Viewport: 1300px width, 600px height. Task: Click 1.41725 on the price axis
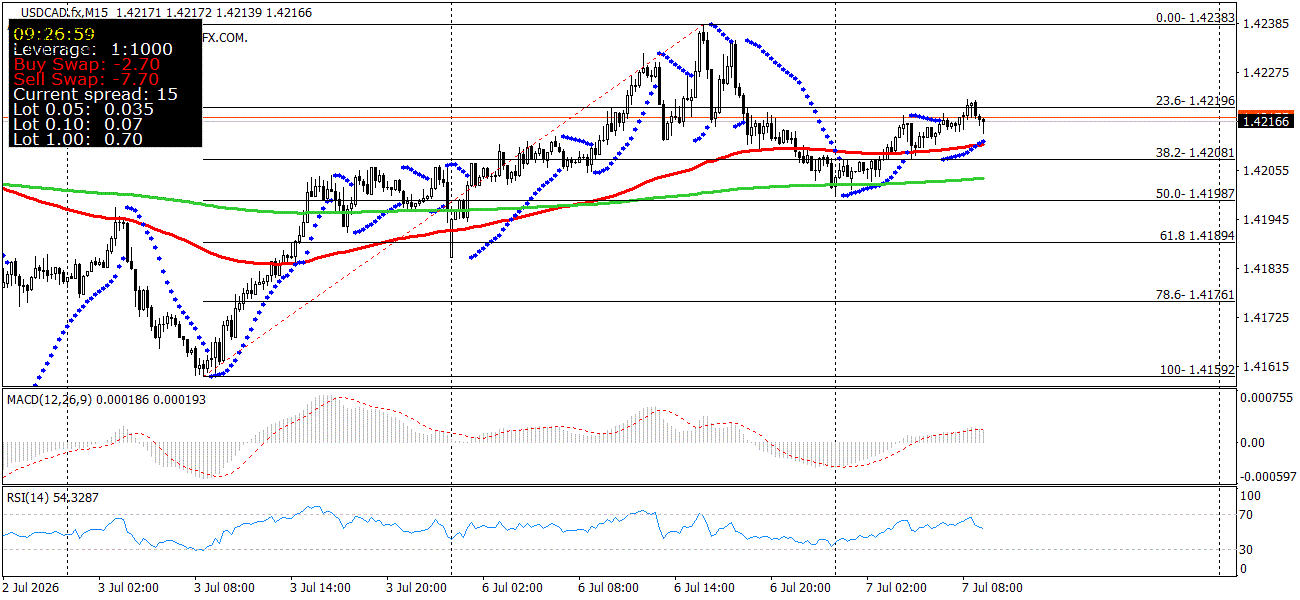[x=1266, y=318]
